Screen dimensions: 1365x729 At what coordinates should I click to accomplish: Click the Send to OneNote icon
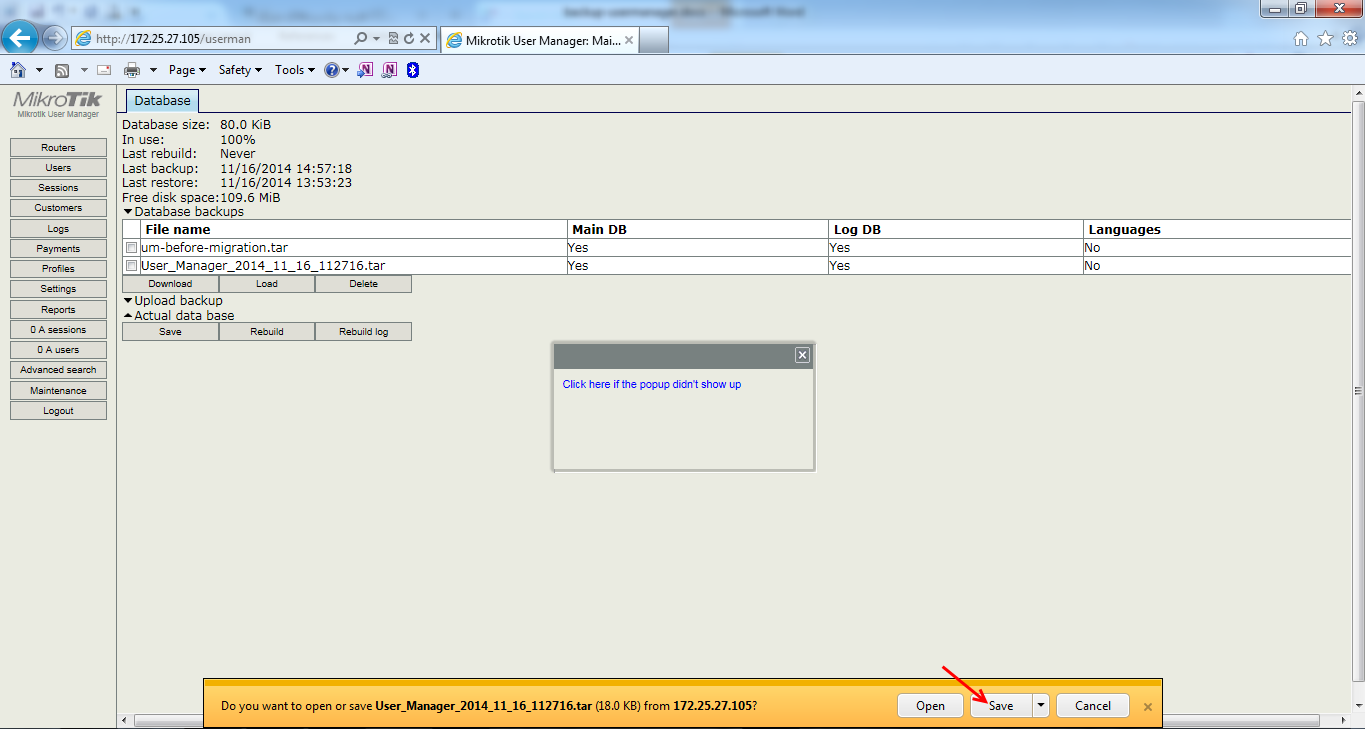click(x=366, y=70)
